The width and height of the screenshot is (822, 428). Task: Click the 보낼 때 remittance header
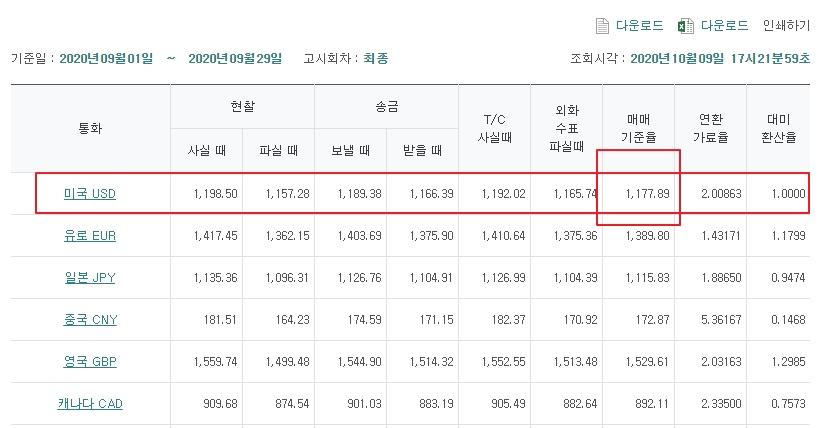click(x=350, y=151)
